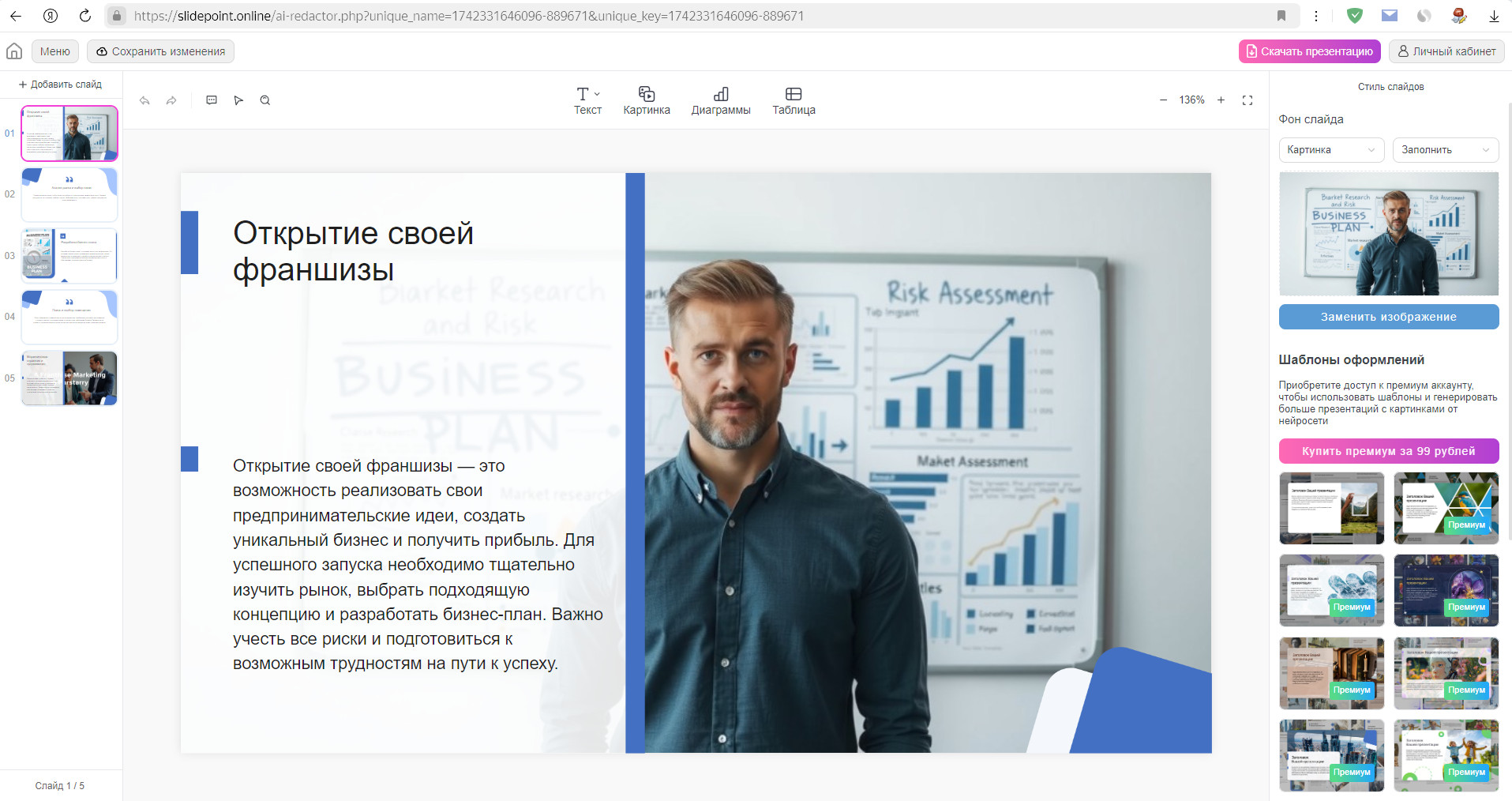Select slide 02 thumbnail
This screenshot has height=801, width=1512.
[69, 194]
